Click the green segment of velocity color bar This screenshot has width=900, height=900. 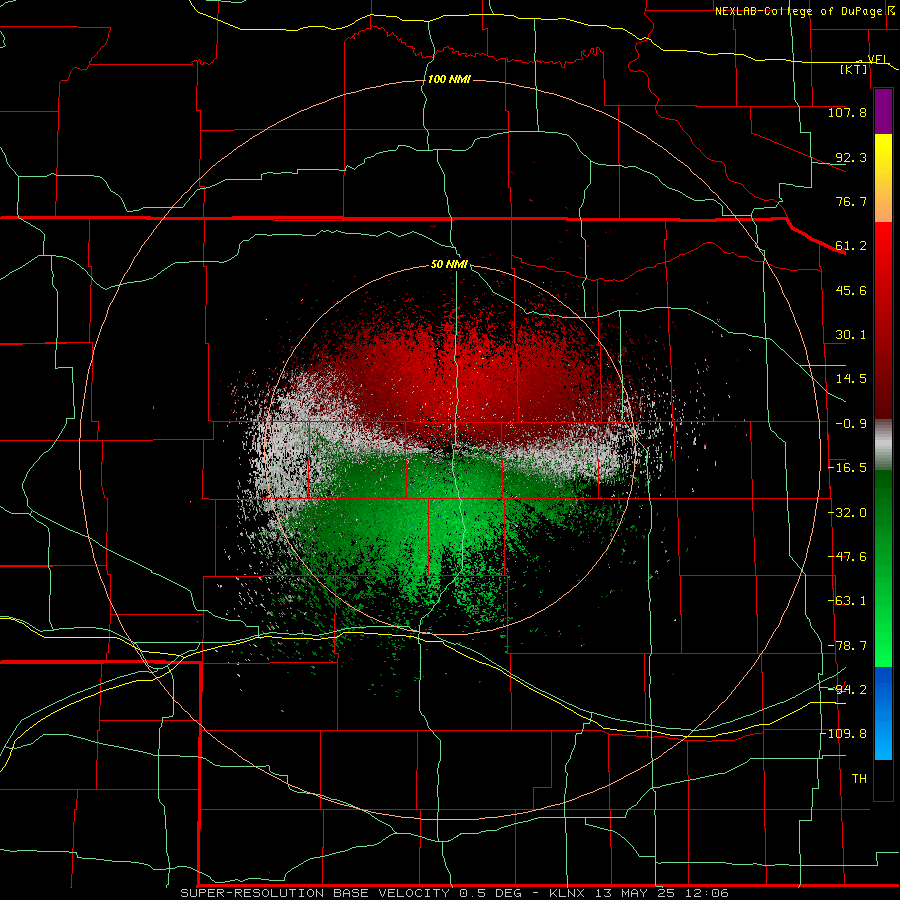(x=883, y=568)
